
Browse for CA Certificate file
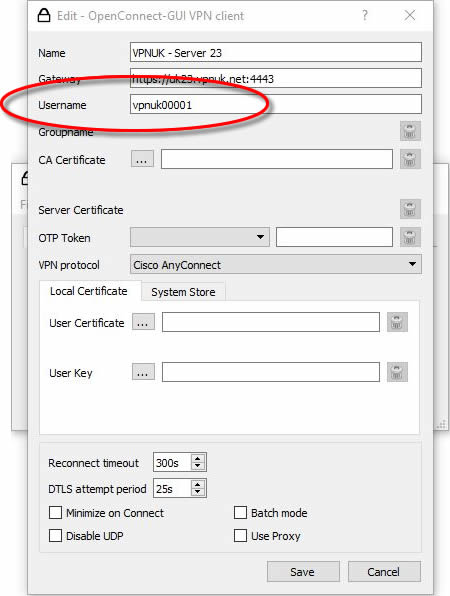143,159
